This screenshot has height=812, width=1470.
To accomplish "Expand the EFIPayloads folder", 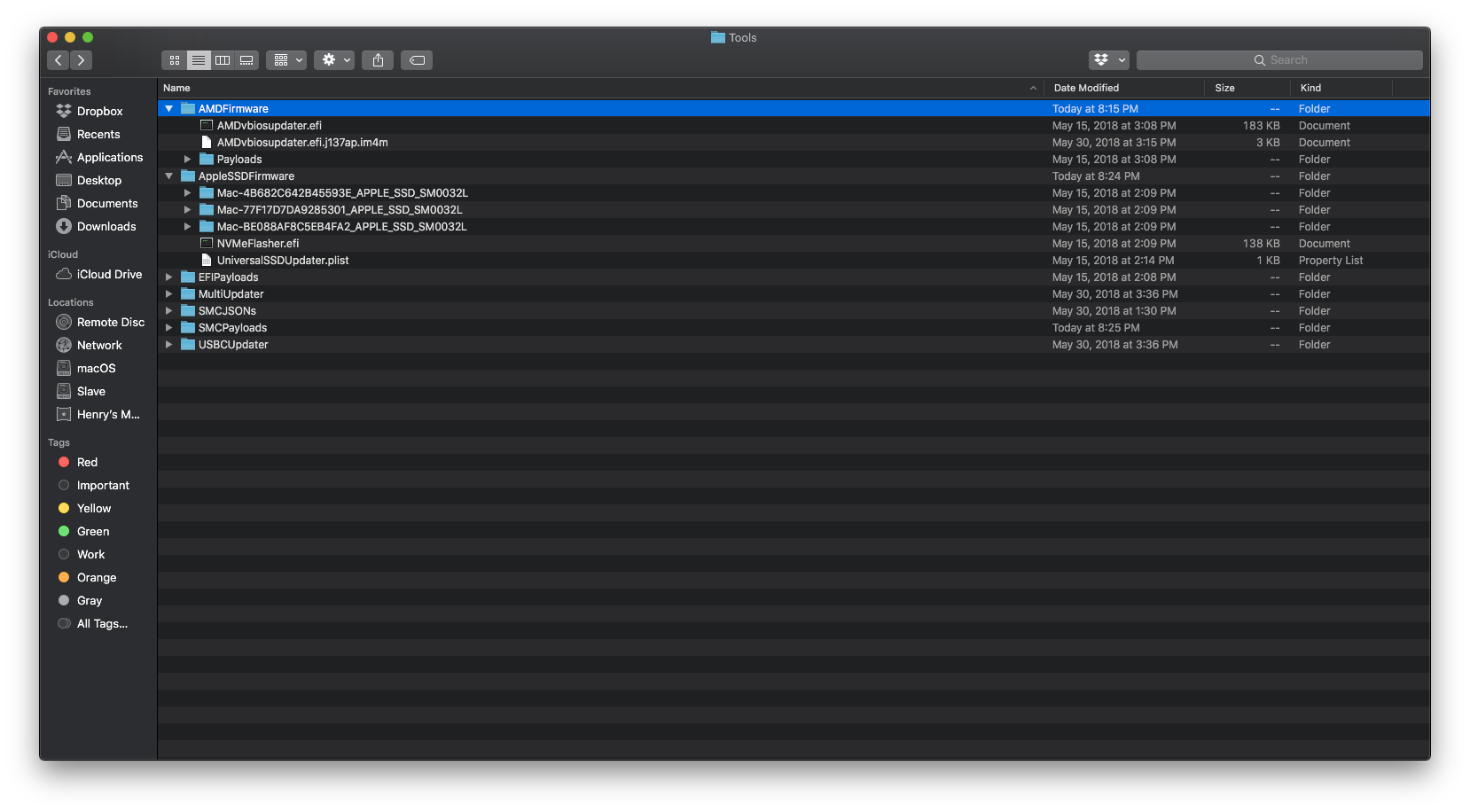I will (168, 277).
